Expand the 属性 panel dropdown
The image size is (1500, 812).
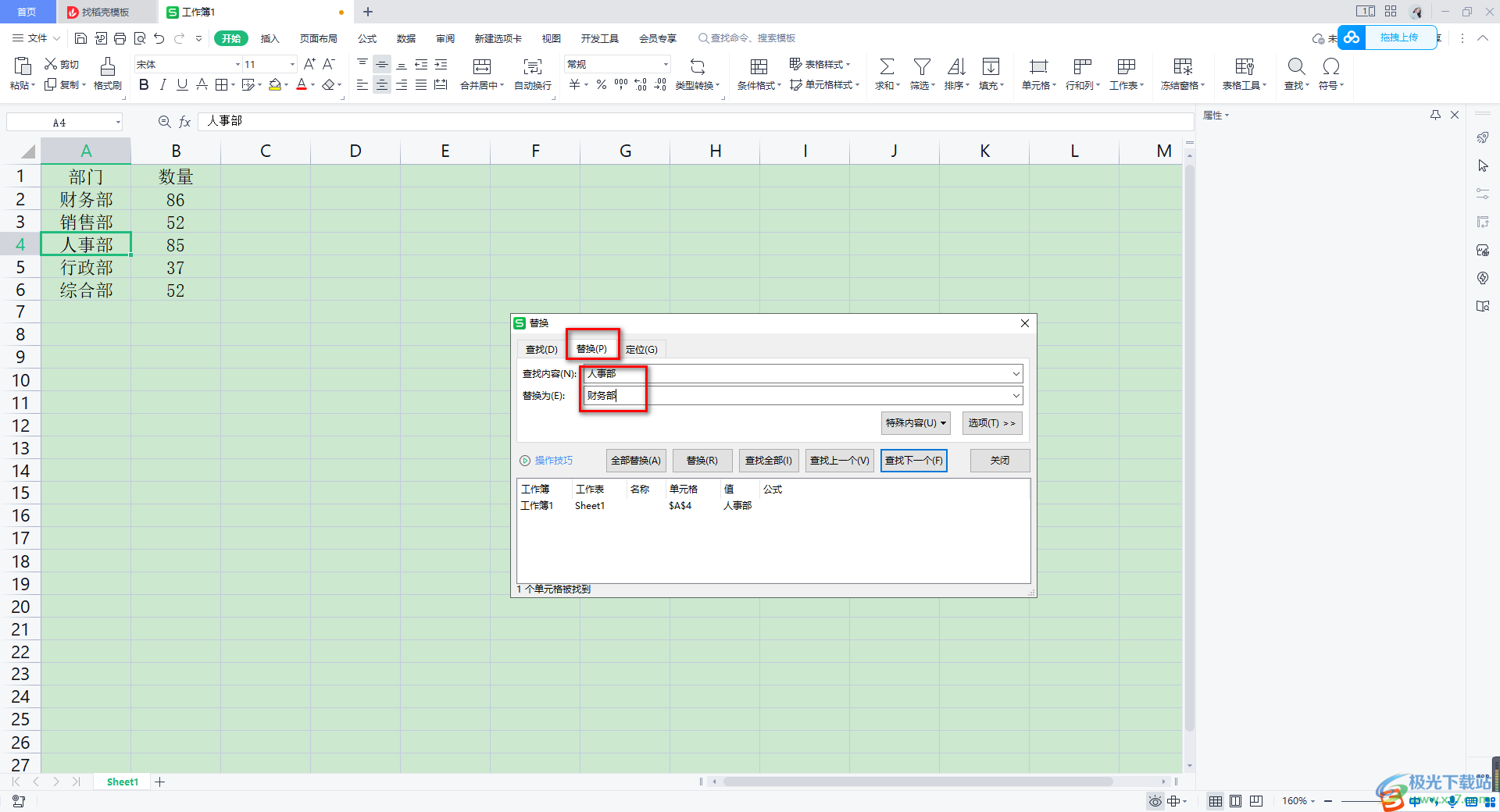(1216, 116)
